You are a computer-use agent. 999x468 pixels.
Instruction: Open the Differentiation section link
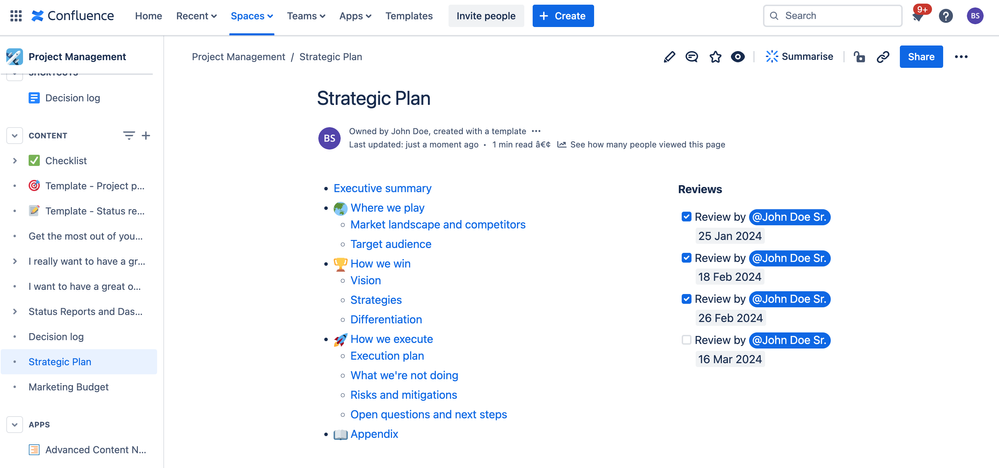386,320
